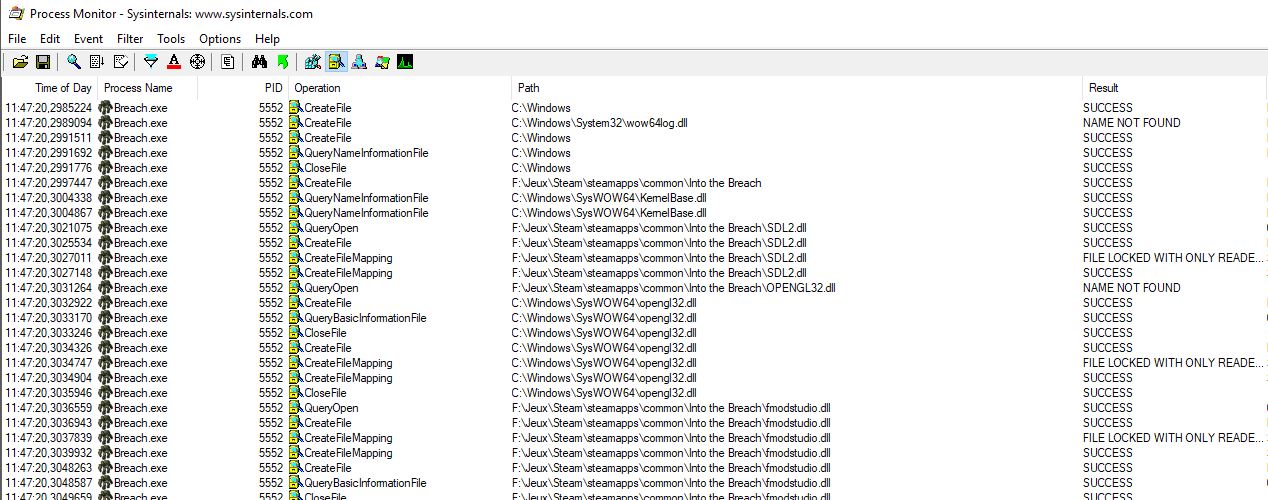Screen dimensions: 1268x500
Task: Open the File menu
Action: pyautogui.click(x=17, y=39)
